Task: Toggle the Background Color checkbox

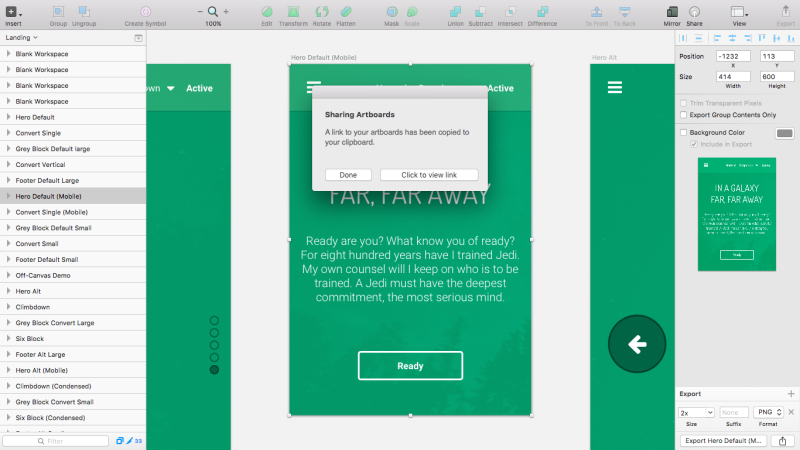Action: tap(683, 132)
